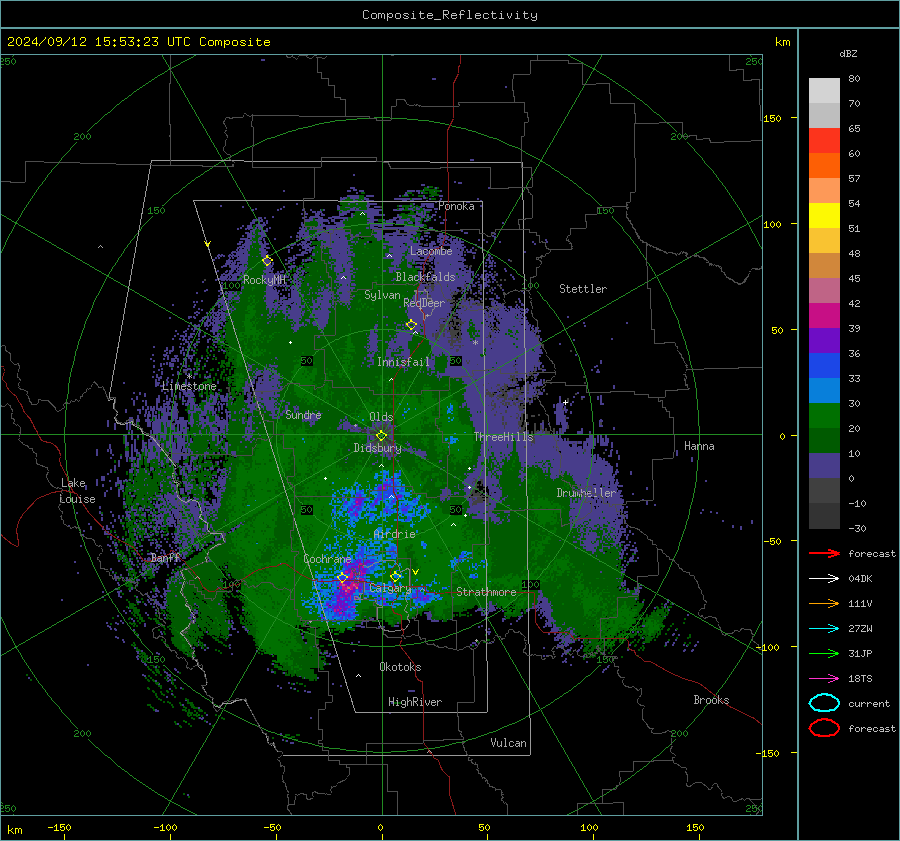Click the ThreeHills label
Image resolution: width=900 pixels, height=841 pixels.
tap(503, 437)
